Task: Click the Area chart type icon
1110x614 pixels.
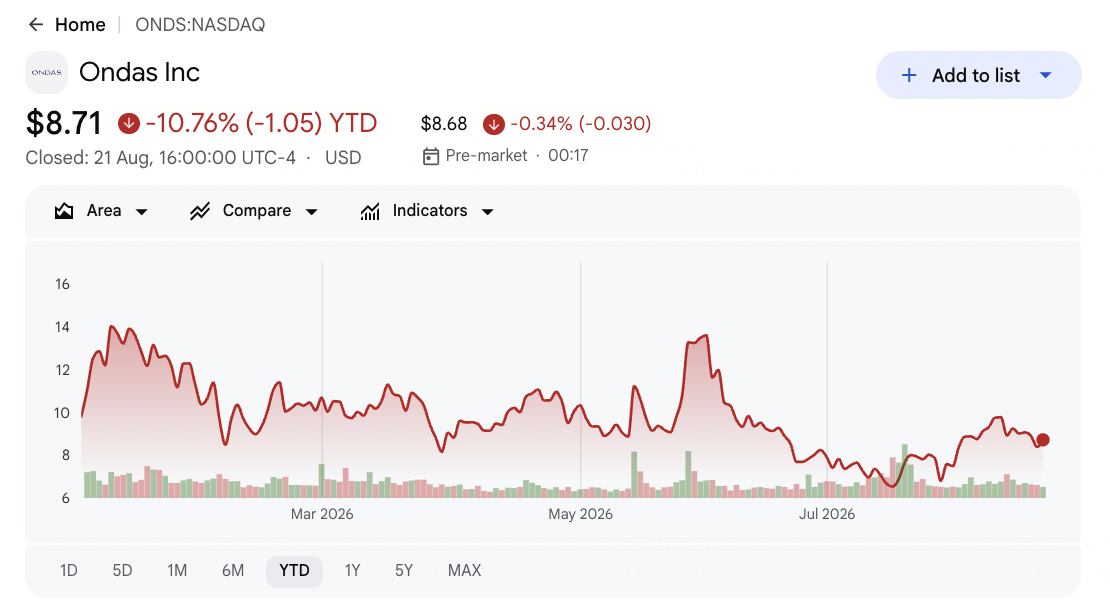Action: [x=64, y=211]
